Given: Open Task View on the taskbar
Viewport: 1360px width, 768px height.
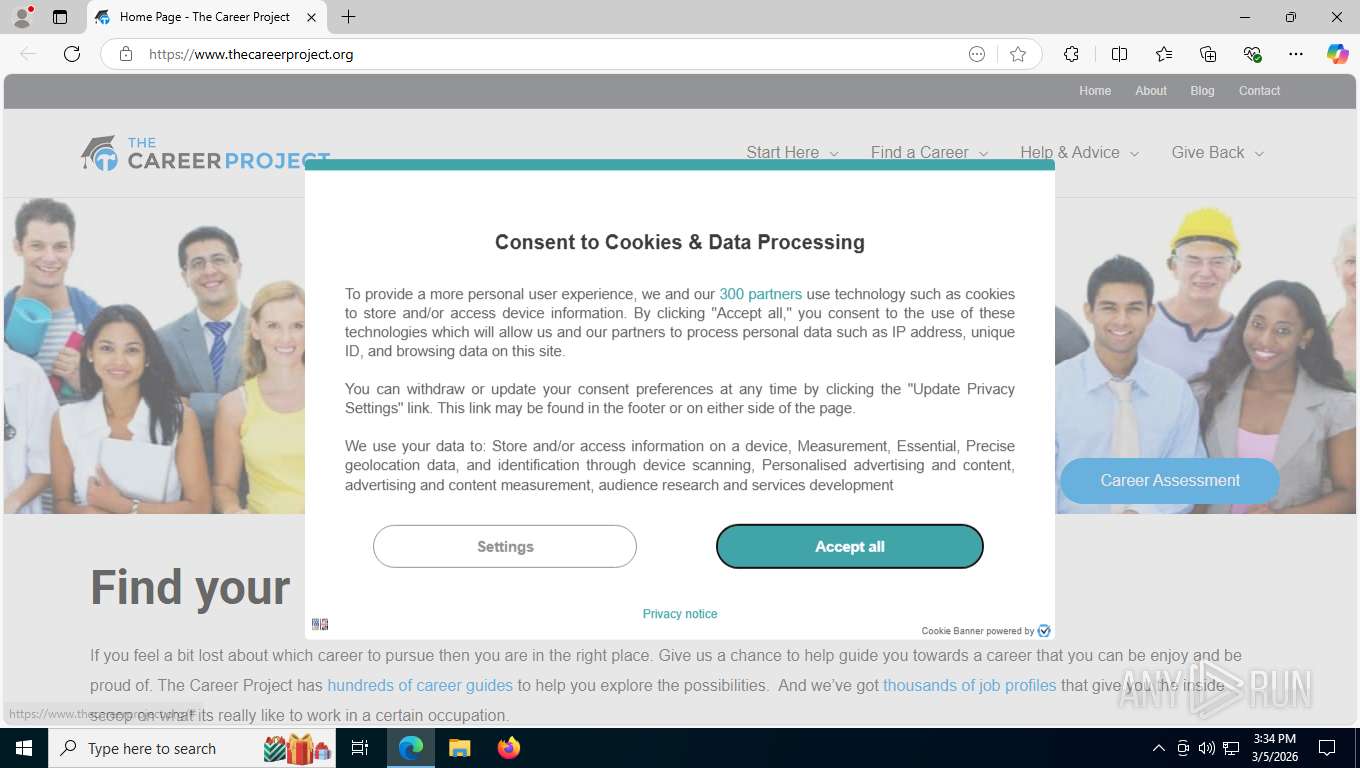Looking at the screenshot, I should pyautogui.click(x=360, y=748).
